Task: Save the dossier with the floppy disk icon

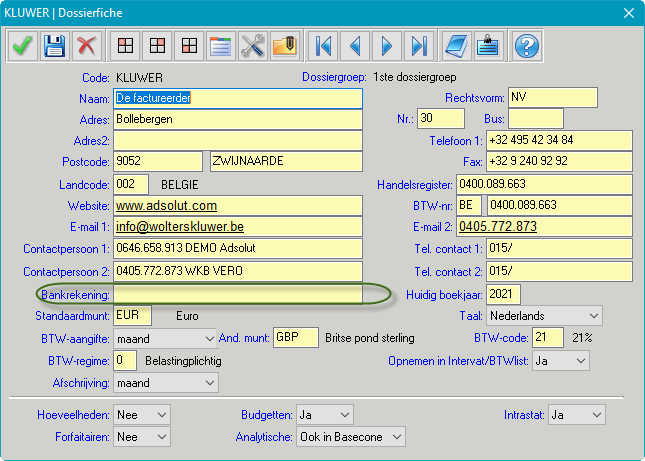Action: (54, 46)
